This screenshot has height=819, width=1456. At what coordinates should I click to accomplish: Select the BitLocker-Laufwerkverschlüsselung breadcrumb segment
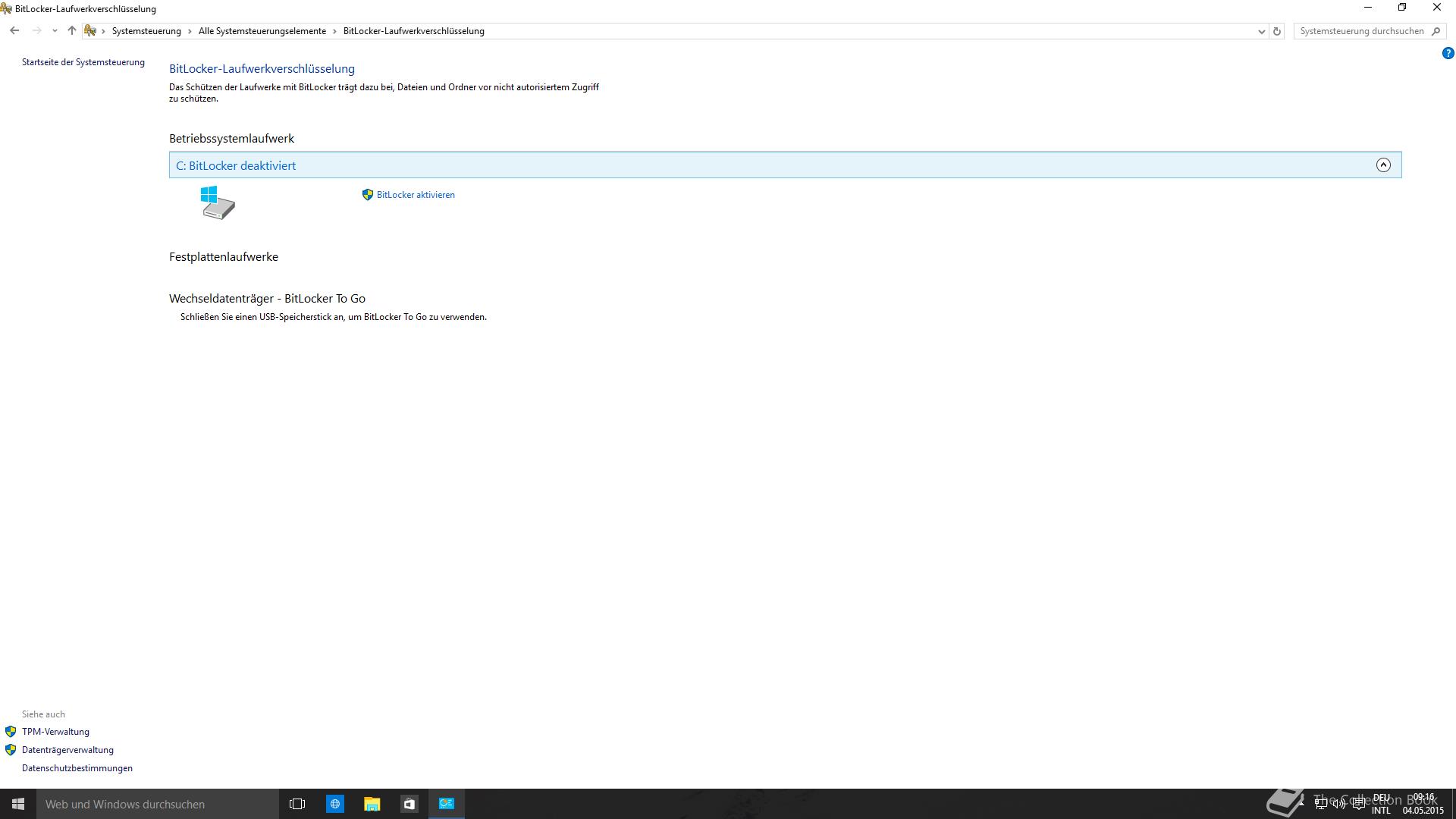coord(414,31)
